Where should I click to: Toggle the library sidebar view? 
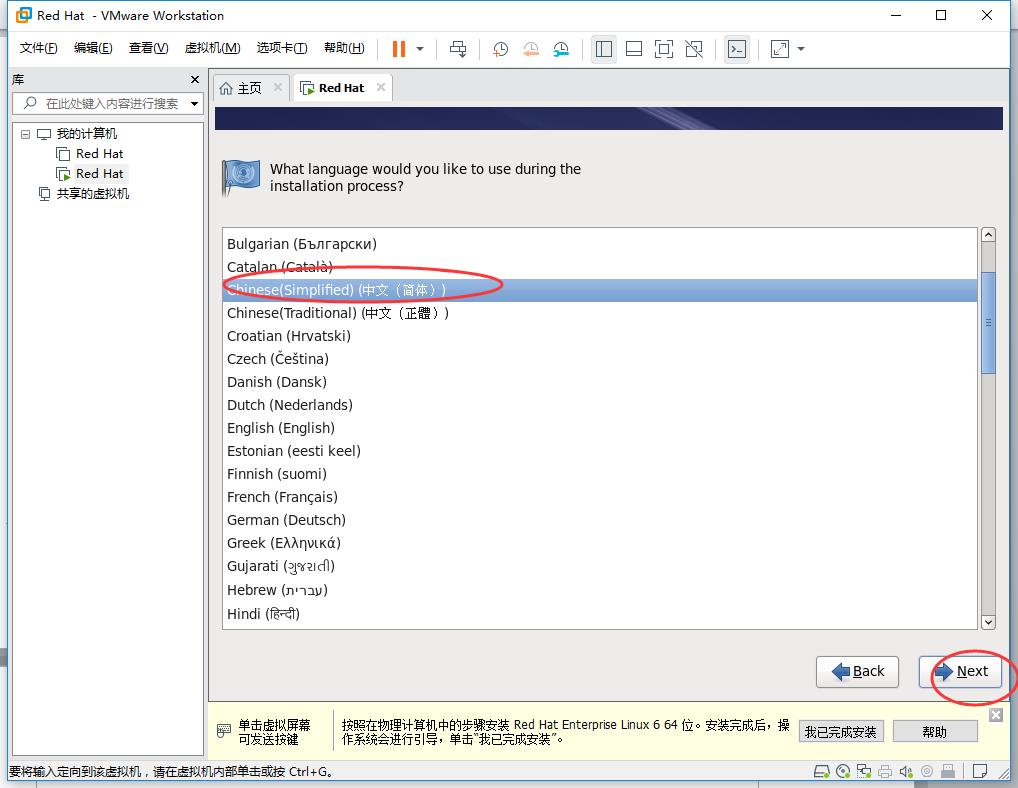coord(604,49)
